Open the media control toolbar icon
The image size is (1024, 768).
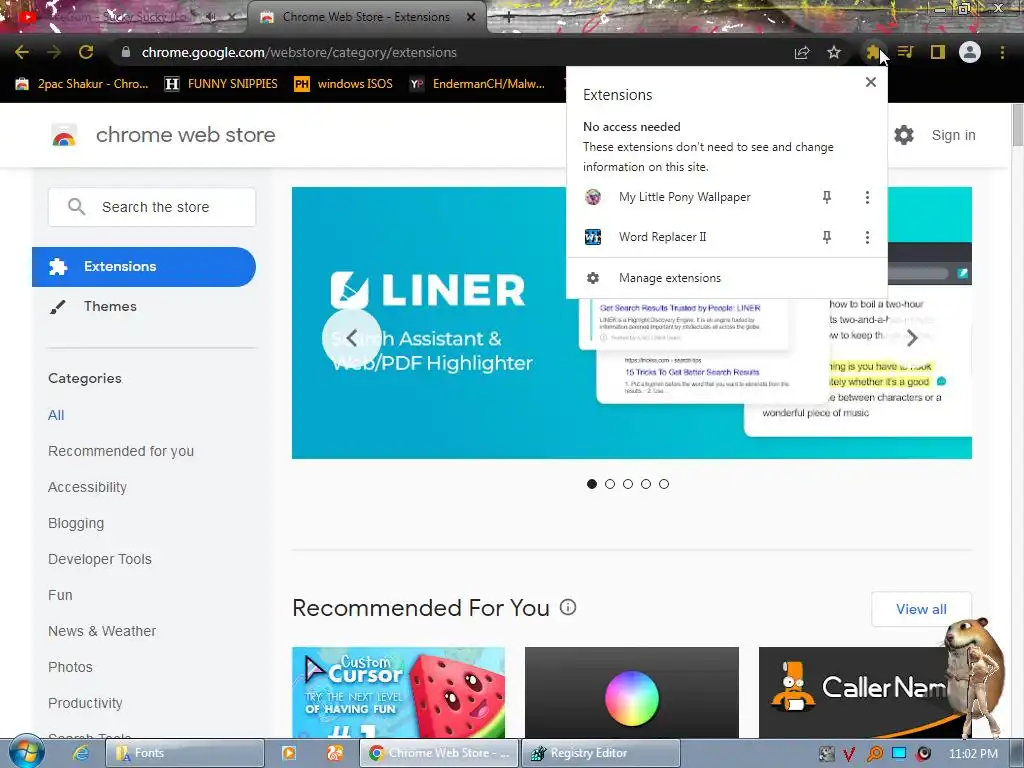[x=905, y=52]
